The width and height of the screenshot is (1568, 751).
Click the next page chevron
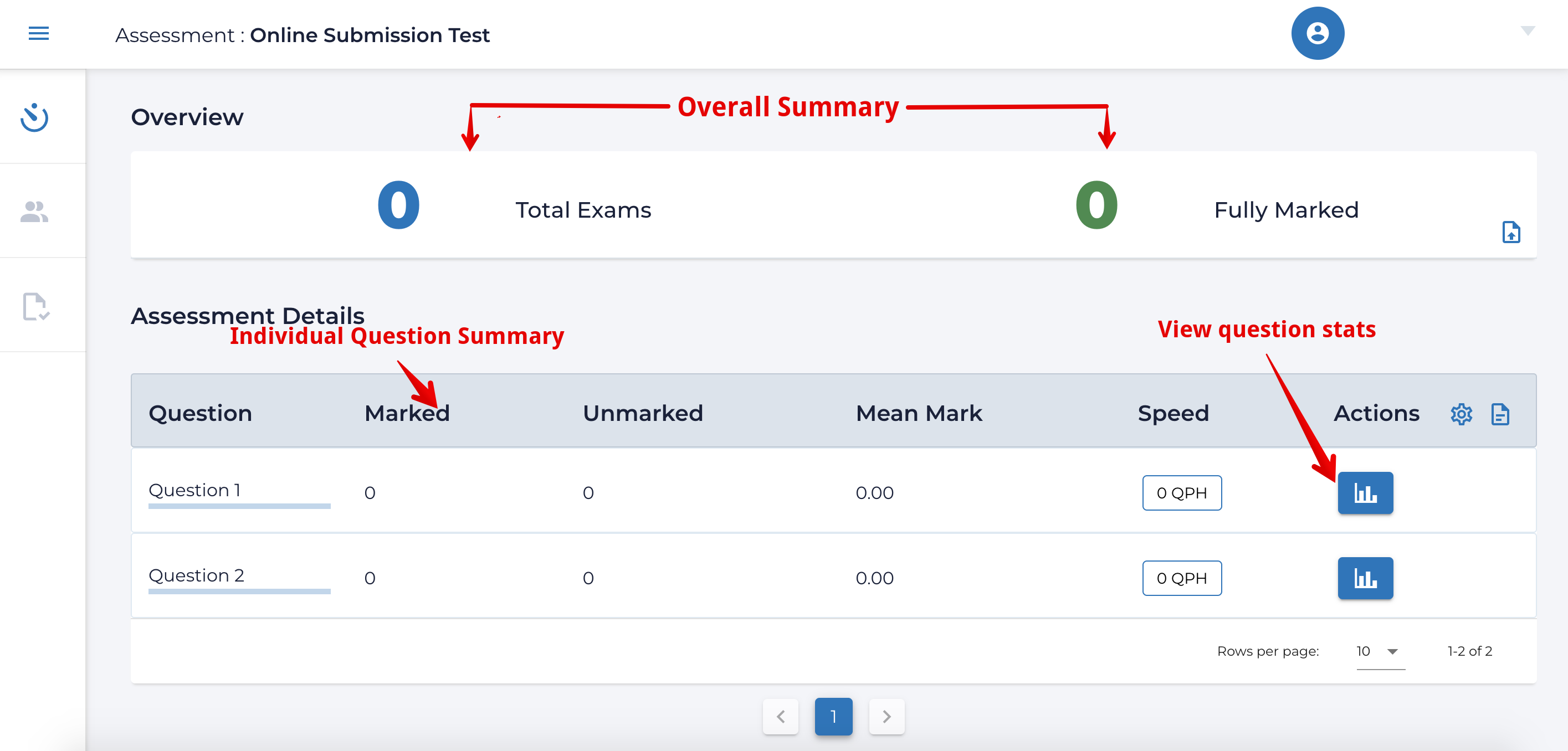pyautogui.click(x=887, y=717)
